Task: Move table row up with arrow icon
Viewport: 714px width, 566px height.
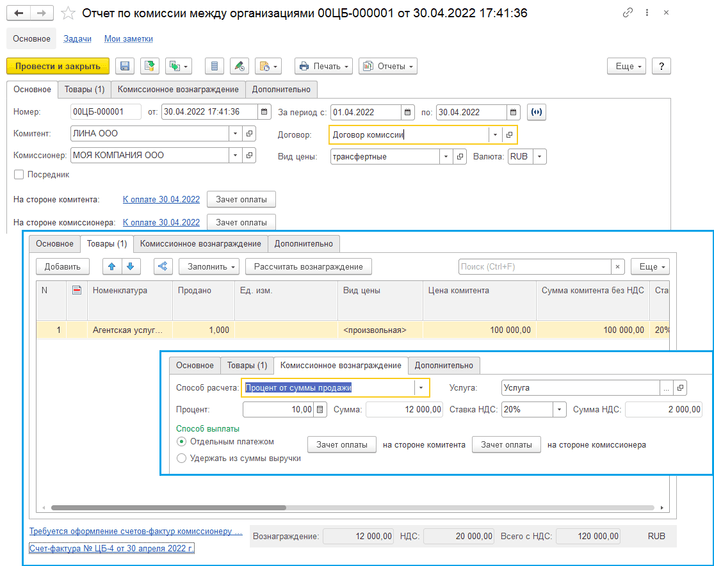Action: click(112, 267)
